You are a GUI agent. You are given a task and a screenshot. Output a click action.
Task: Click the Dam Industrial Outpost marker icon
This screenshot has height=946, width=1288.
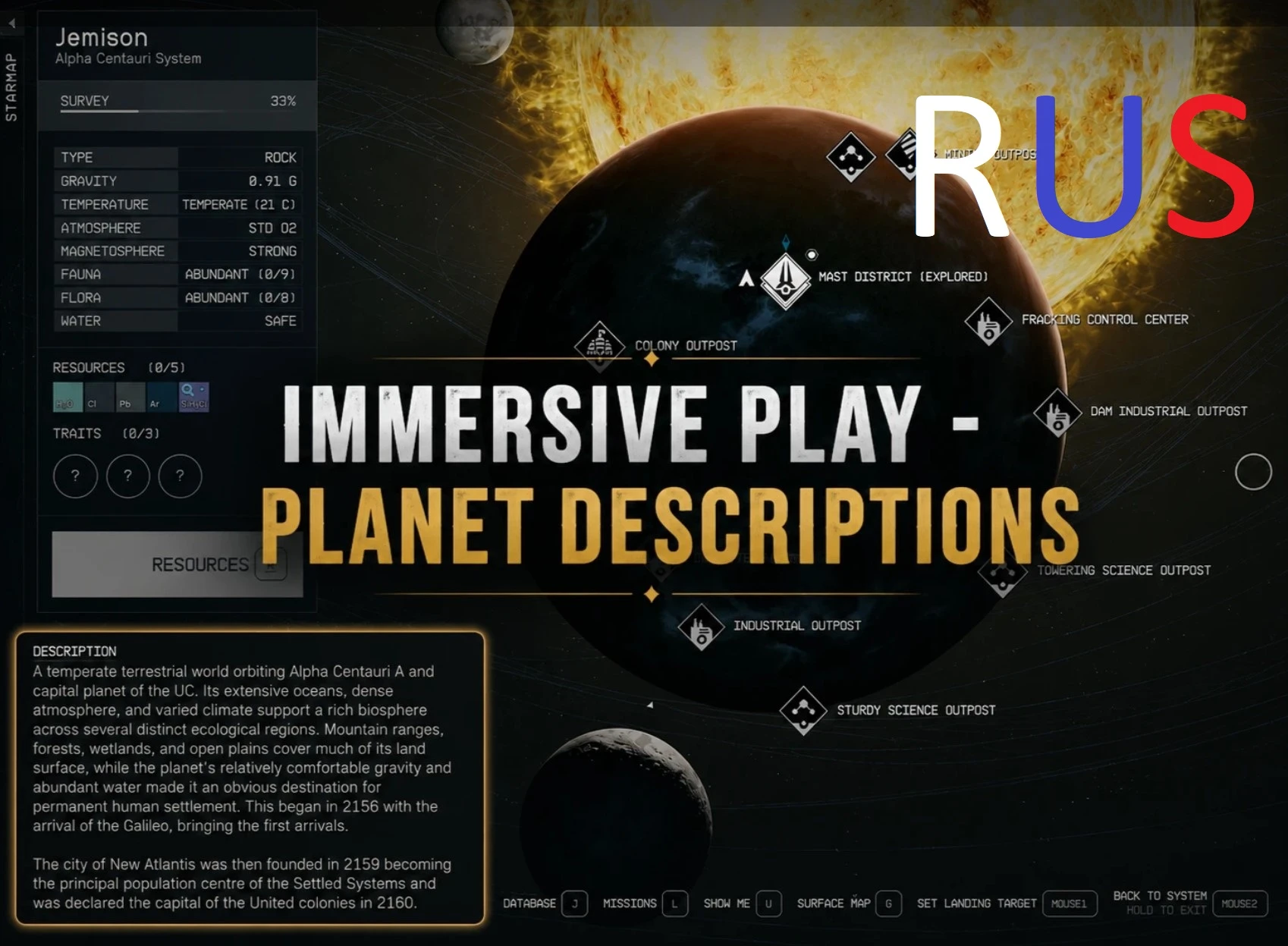(1057, 413)
